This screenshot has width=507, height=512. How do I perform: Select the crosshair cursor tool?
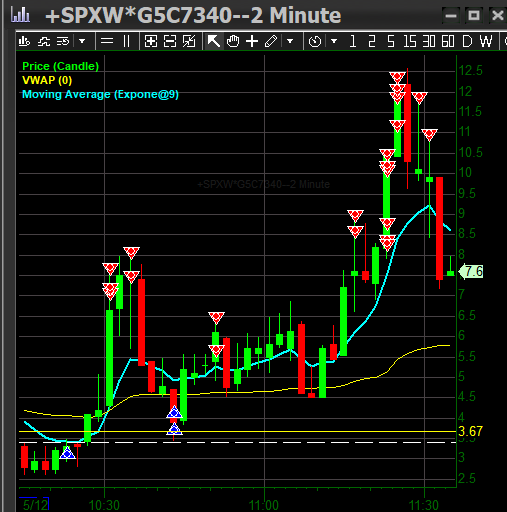coord(252,42)
